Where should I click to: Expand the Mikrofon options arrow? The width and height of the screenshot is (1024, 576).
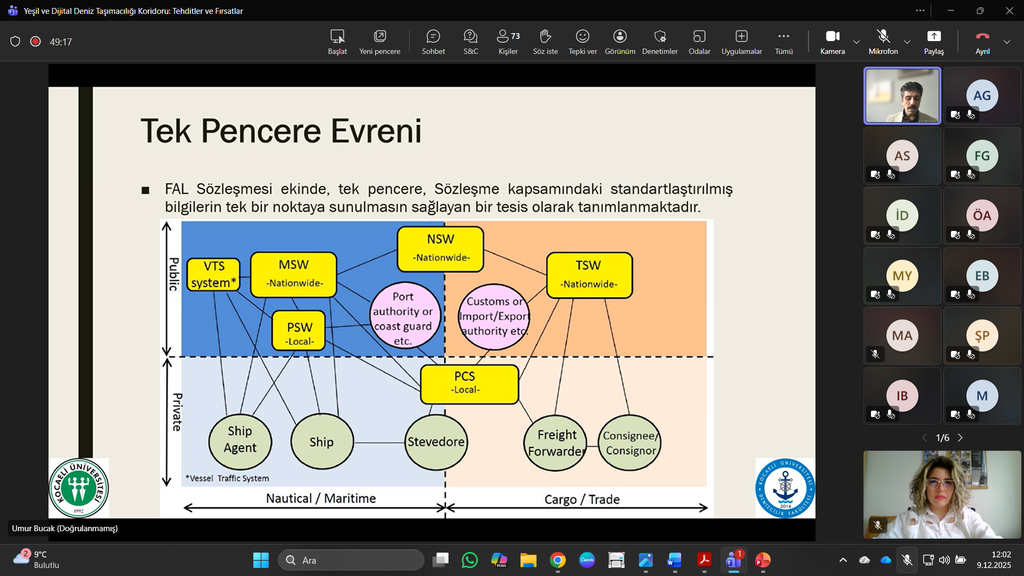(907, 42)
